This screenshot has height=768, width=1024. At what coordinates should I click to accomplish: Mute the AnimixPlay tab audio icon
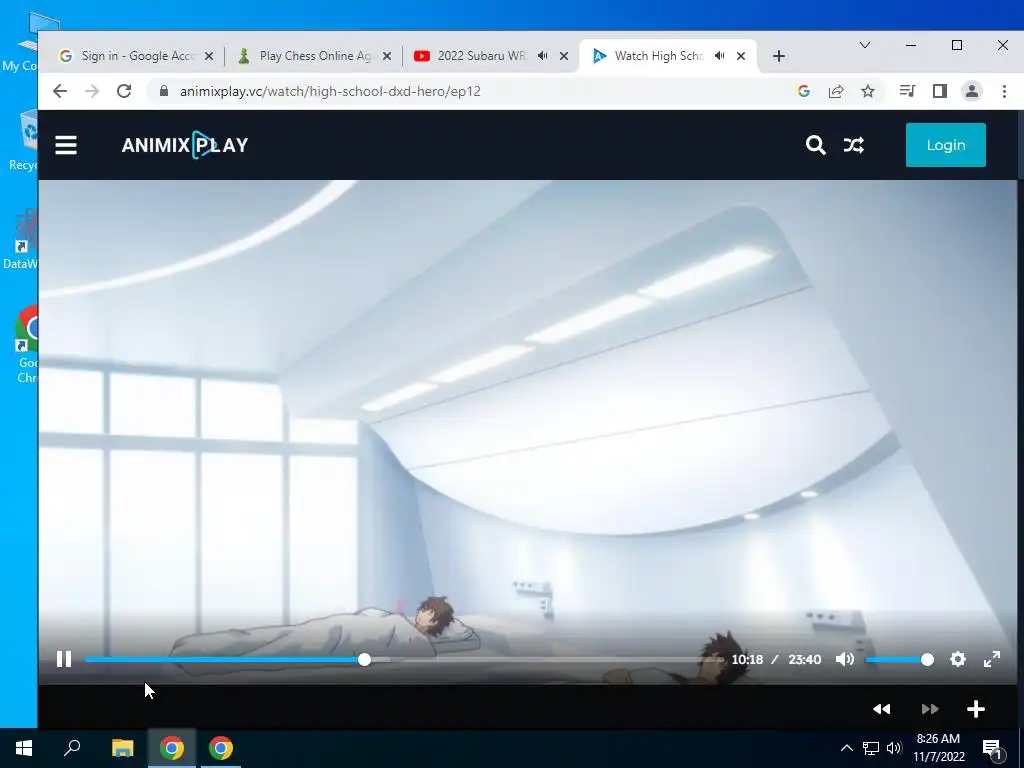[x=720, y=56]
